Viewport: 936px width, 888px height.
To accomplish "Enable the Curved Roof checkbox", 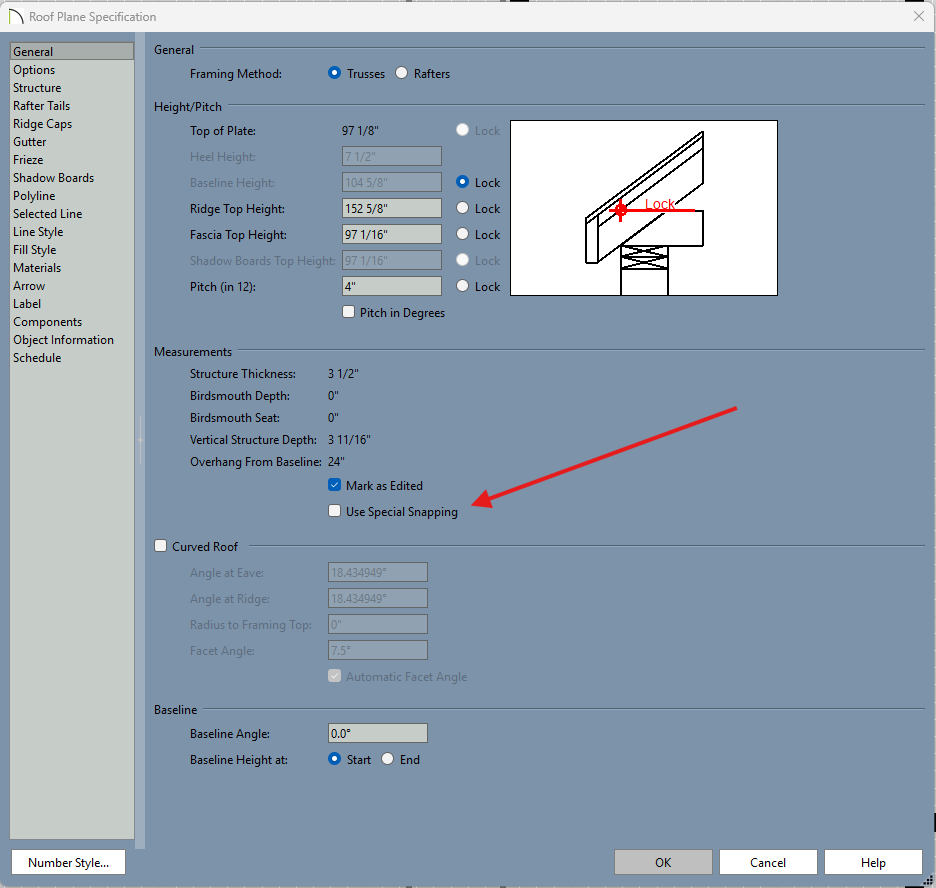I will click(161, 546).
